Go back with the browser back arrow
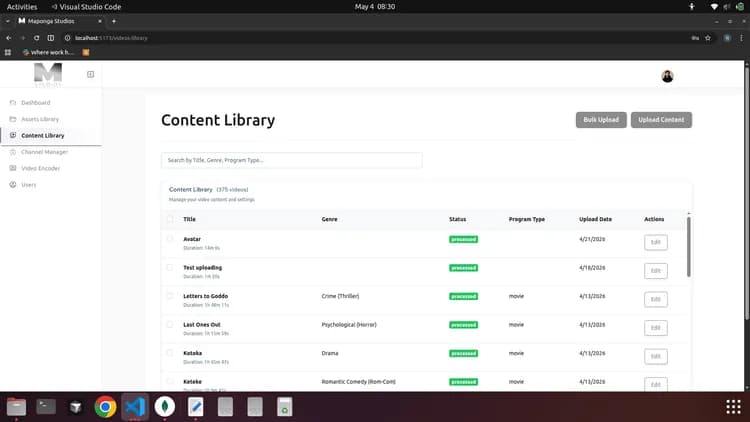The width and height of the screenshot is (750, 422). tap(9, 38)
